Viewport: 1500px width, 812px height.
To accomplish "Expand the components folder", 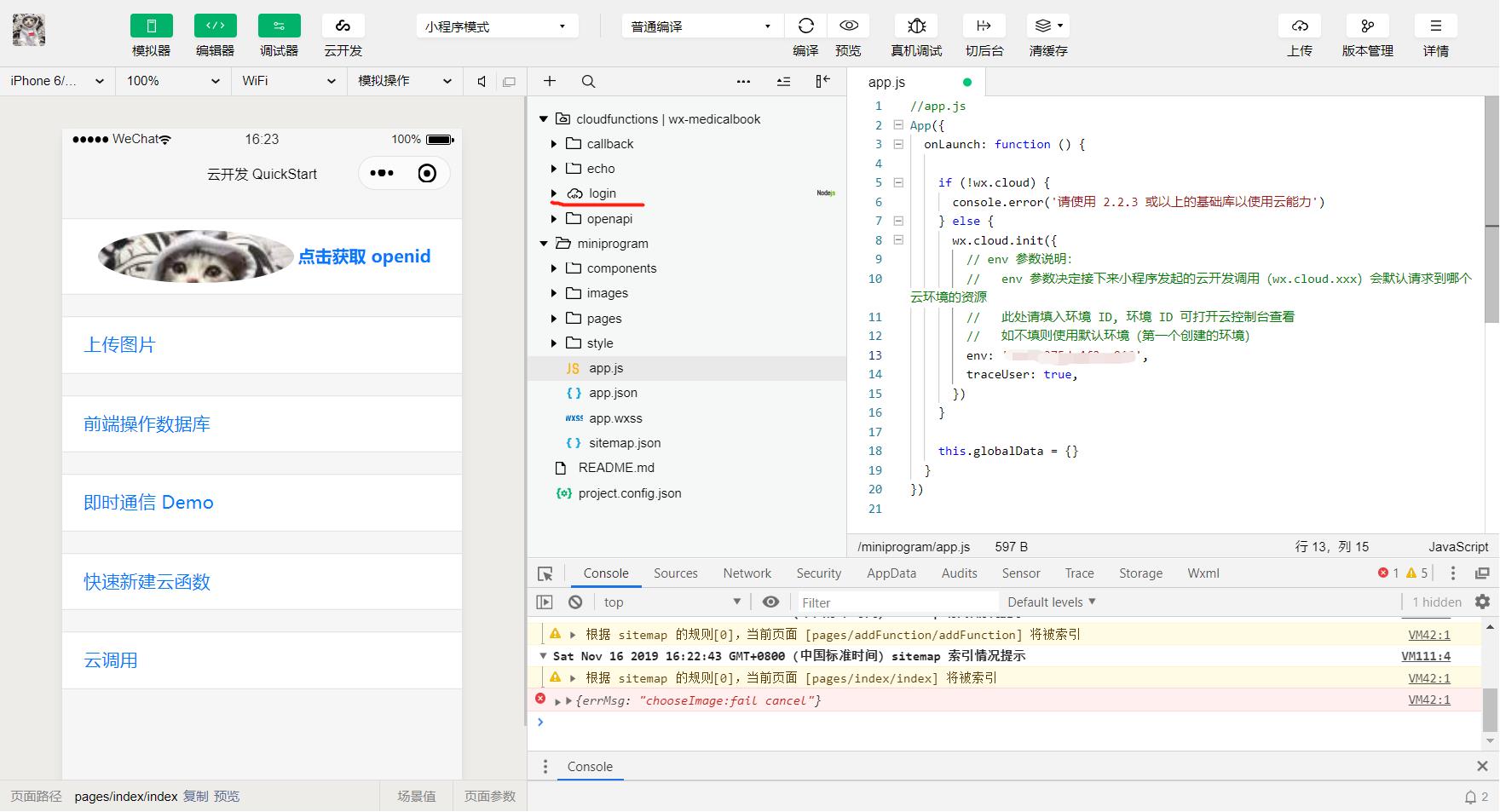I will 553,268.
